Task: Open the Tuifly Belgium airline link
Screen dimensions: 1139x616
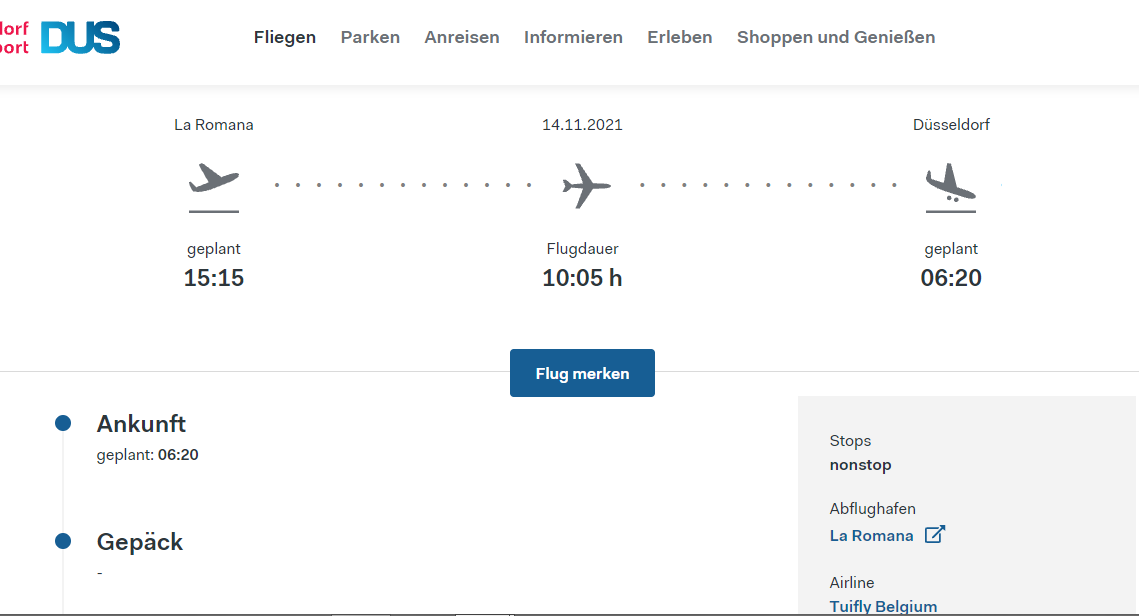Action: pos(883,606)
